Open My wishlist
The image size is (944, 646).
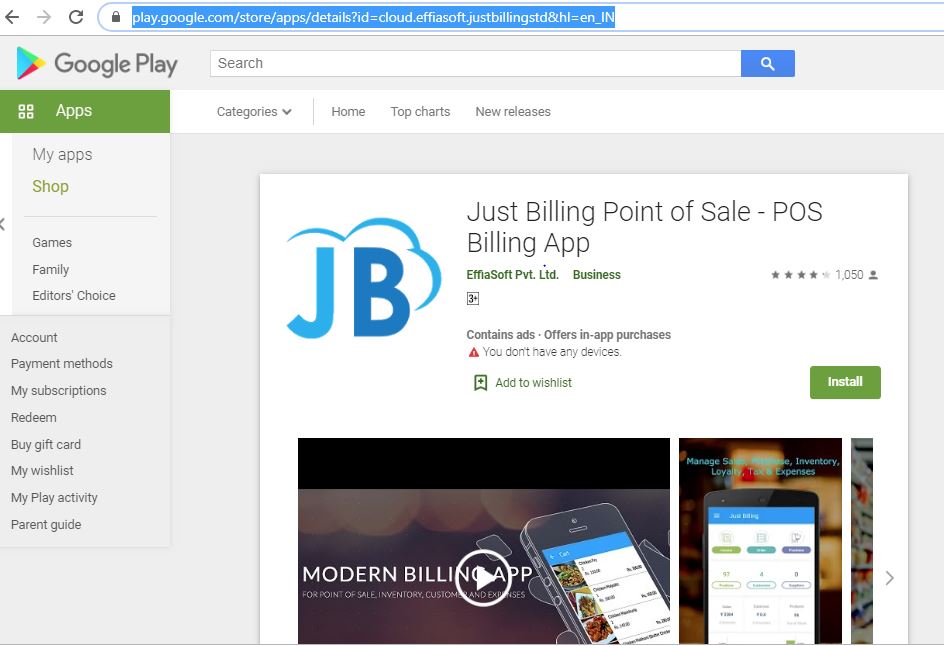tap(42, 471)
